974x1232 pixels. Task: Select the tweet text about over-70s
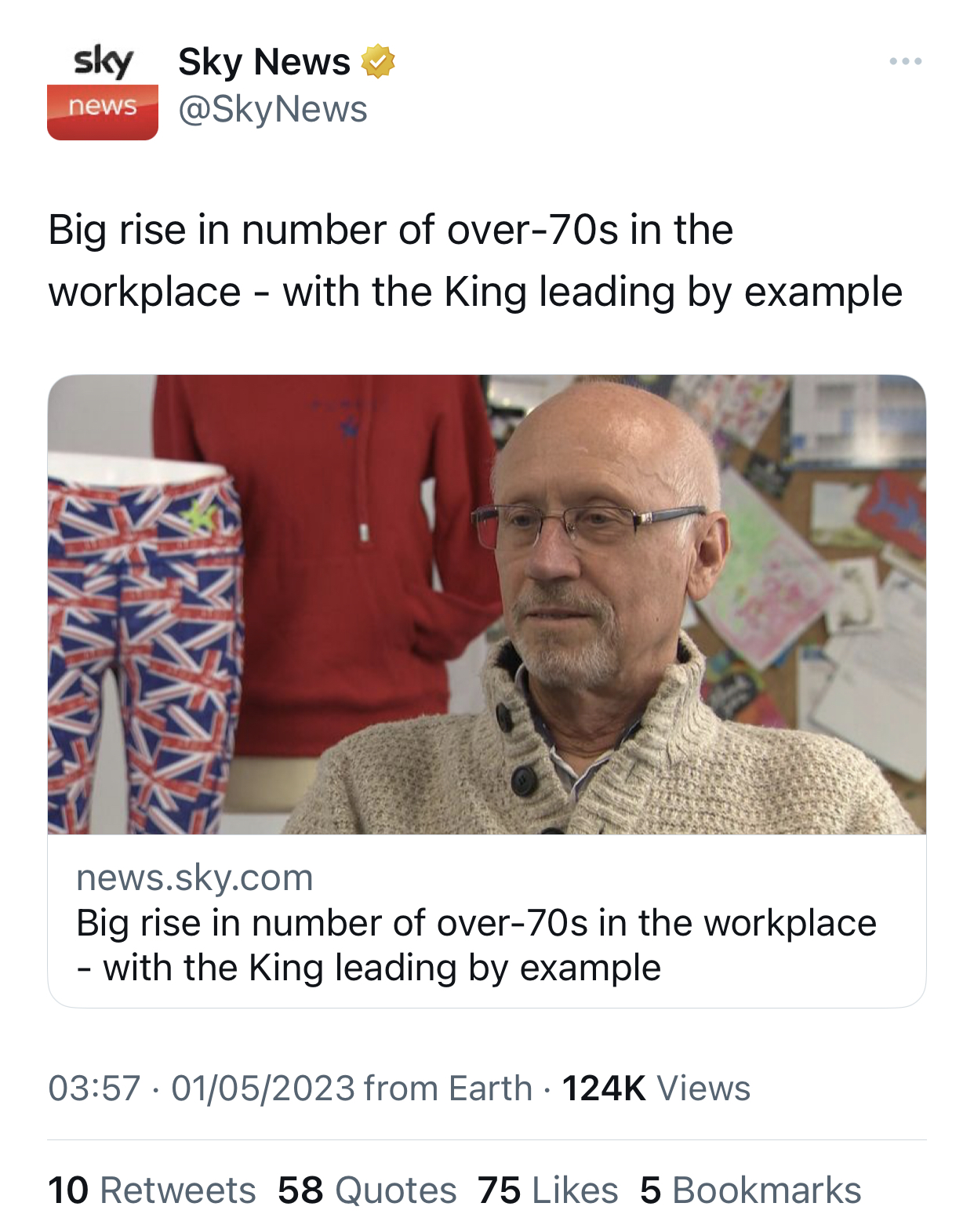(474, 261)
